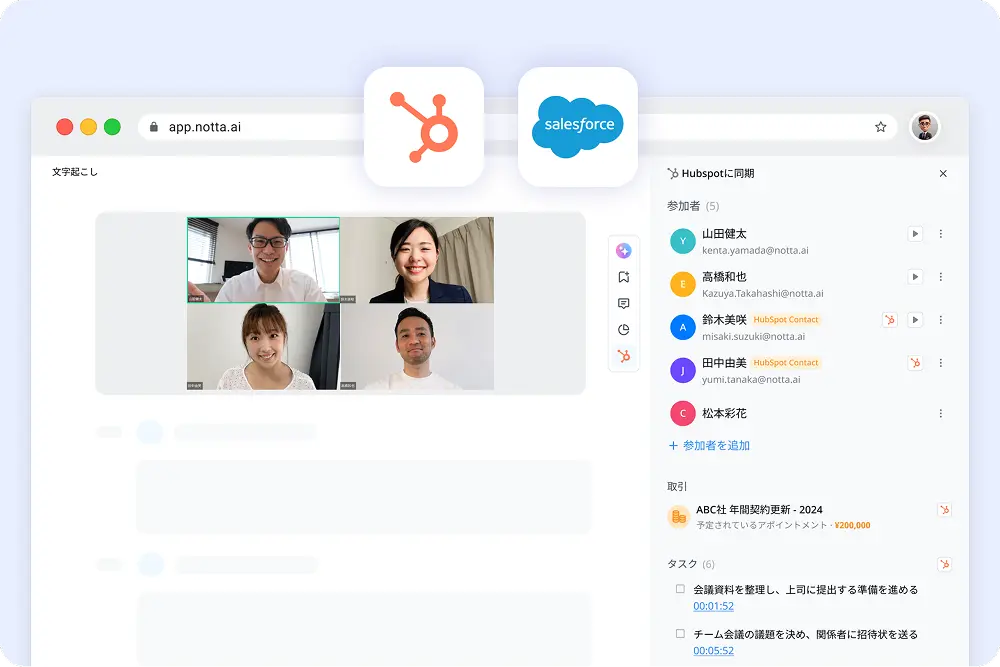This screenshot has height=667, width=1000.
Task: Close the Hubspotに同期 panel
Action: (x=943, y=173)
